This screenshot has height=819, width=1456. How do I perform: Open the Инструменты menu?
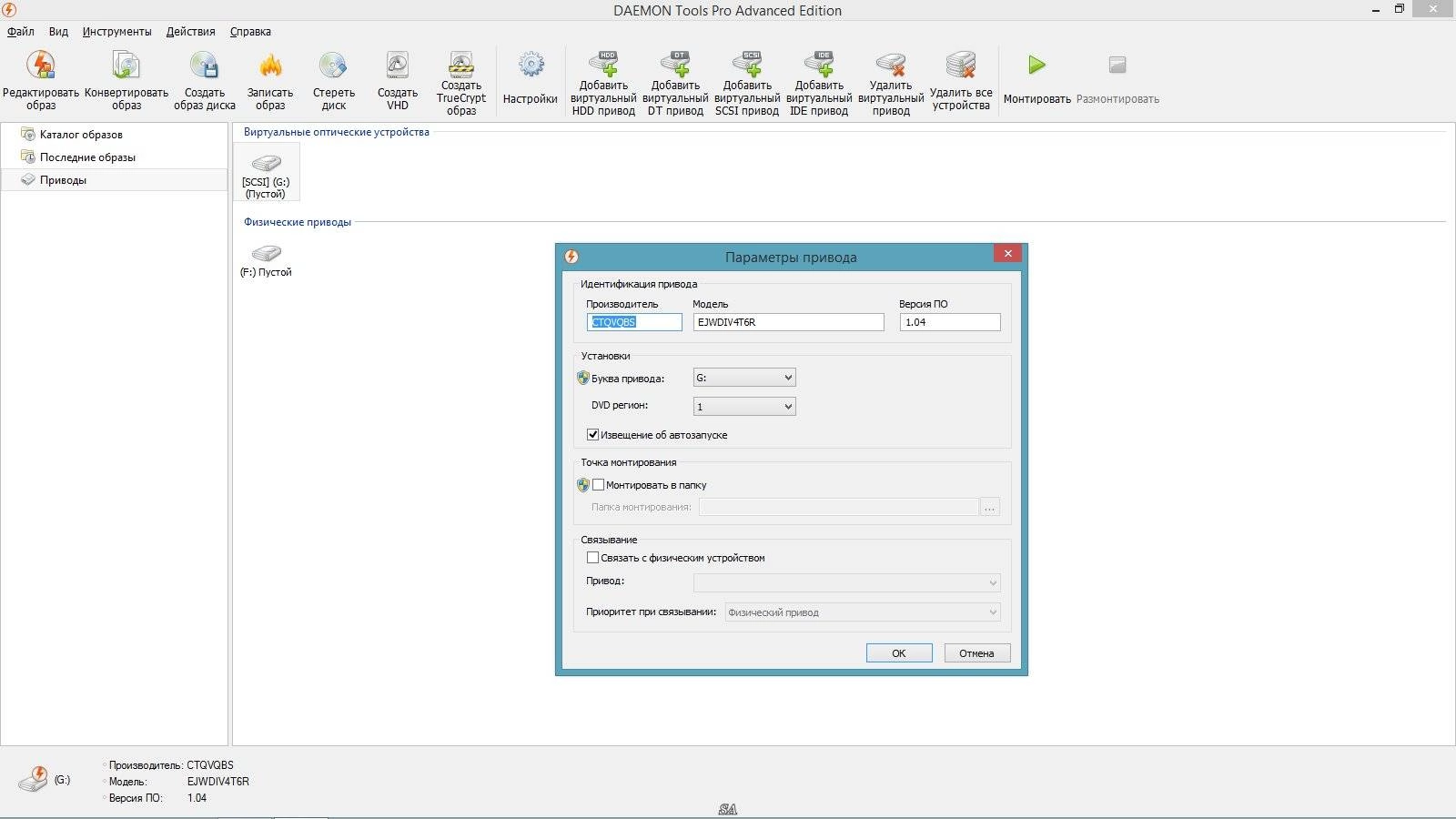tap(116, 31)
